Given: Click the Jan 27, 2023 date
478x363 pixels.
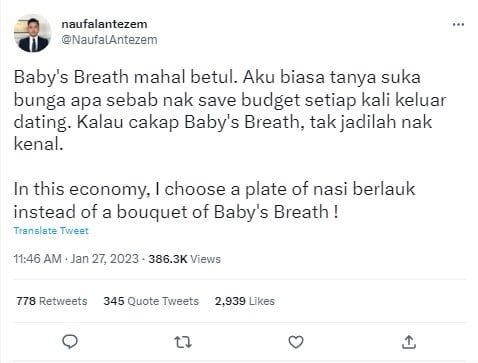Looking at the screenshot, I should point(104,259).
